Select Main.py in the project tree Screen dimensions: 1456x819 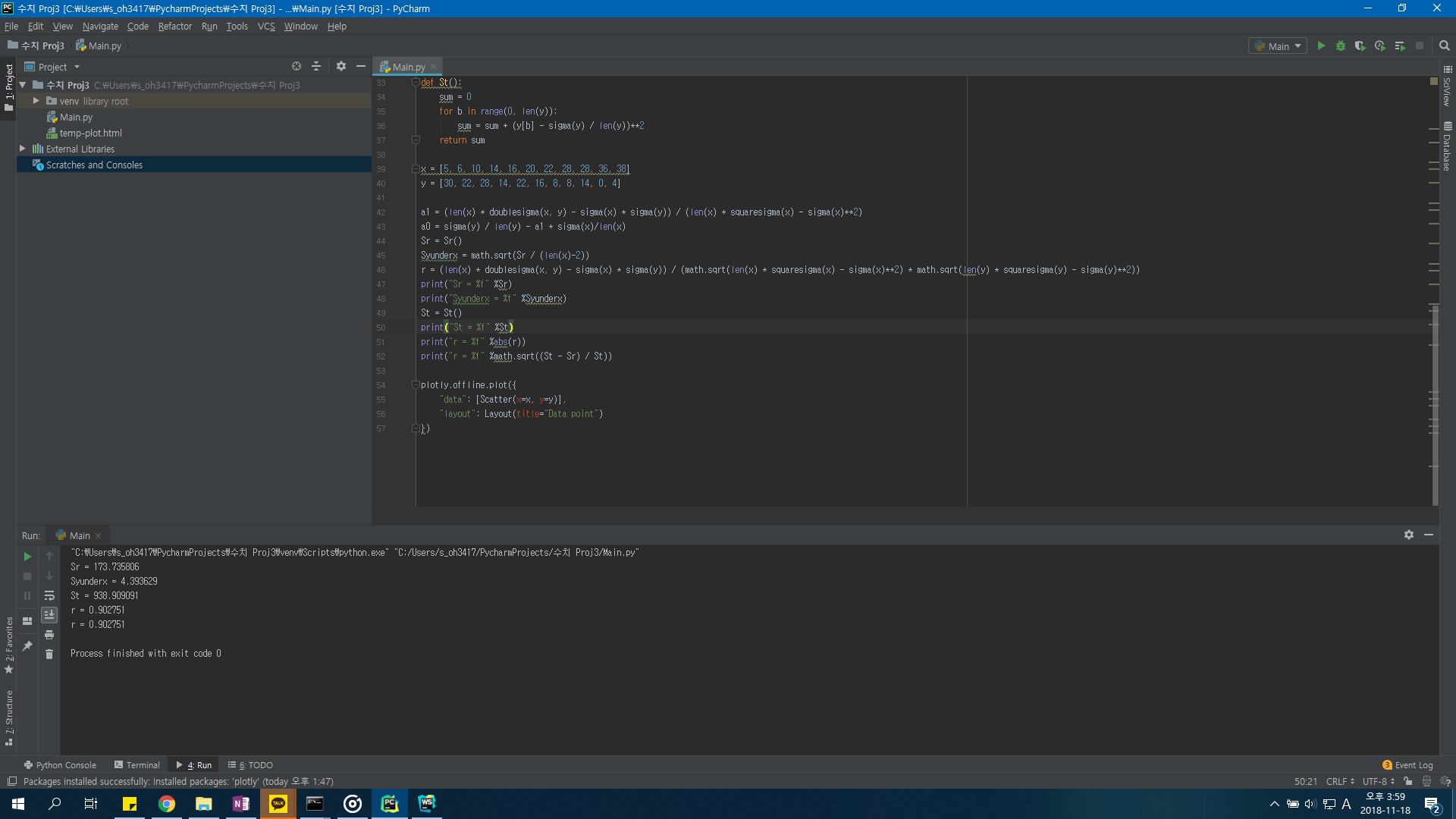click(76, 118)
